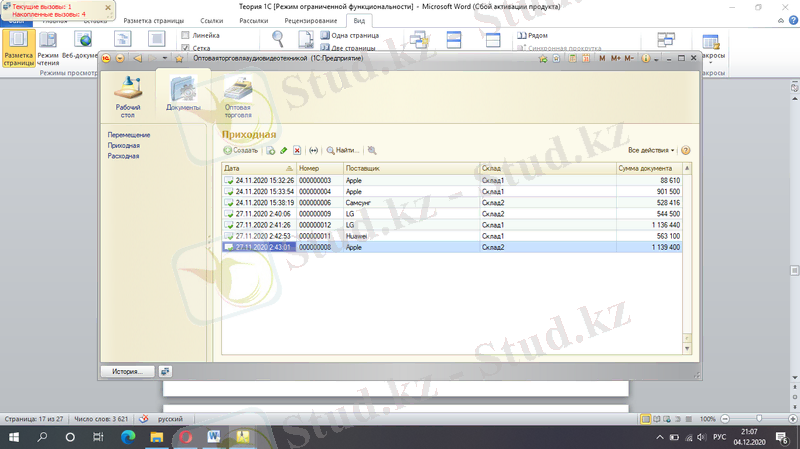The width and height of the screenshot is (800, 449).
Task: Click the zoom out minus button
Action: [x=725, y=419]
